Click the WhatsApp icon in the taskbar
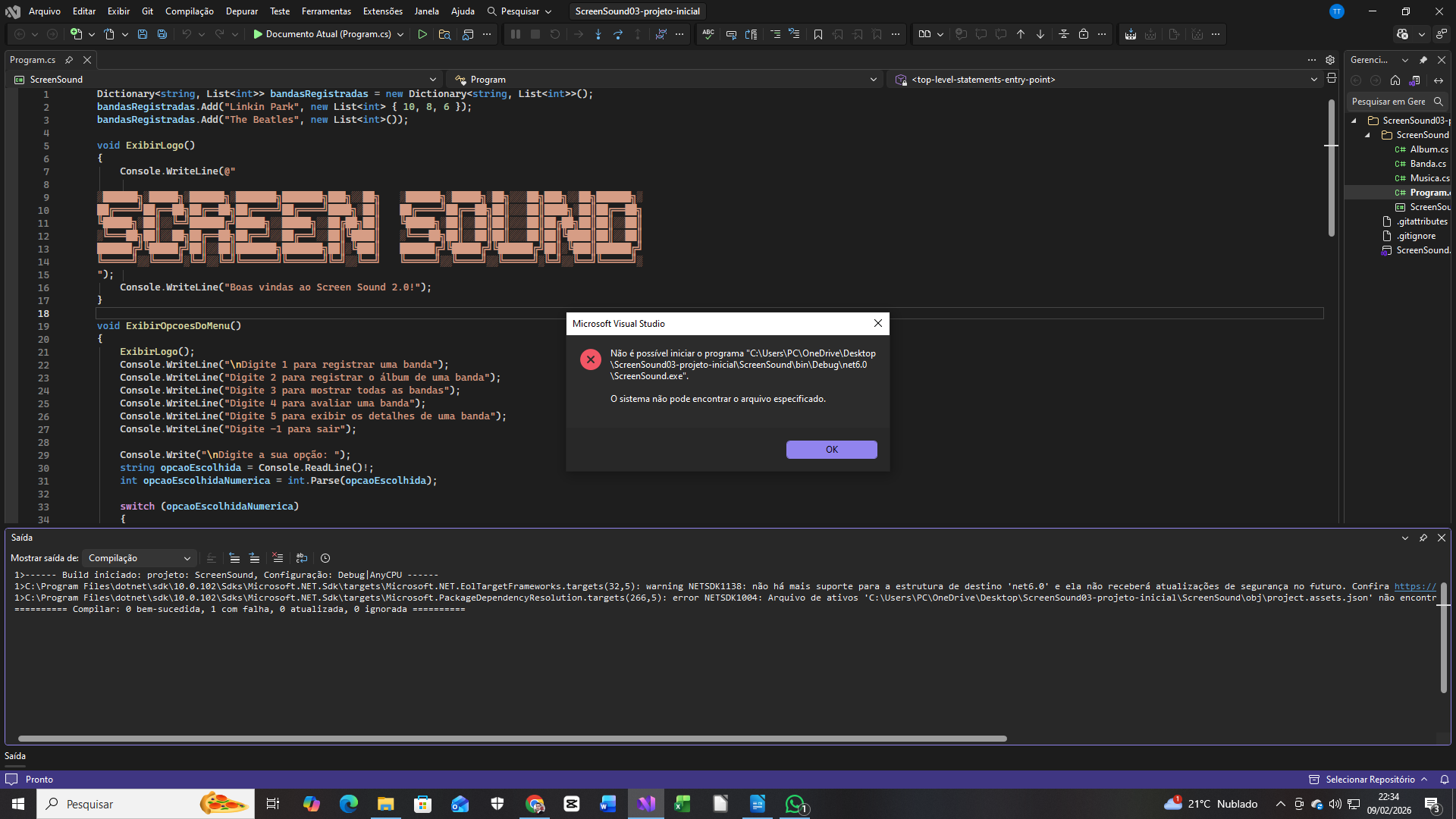The image size is (1456, 819). pos(795,804)
